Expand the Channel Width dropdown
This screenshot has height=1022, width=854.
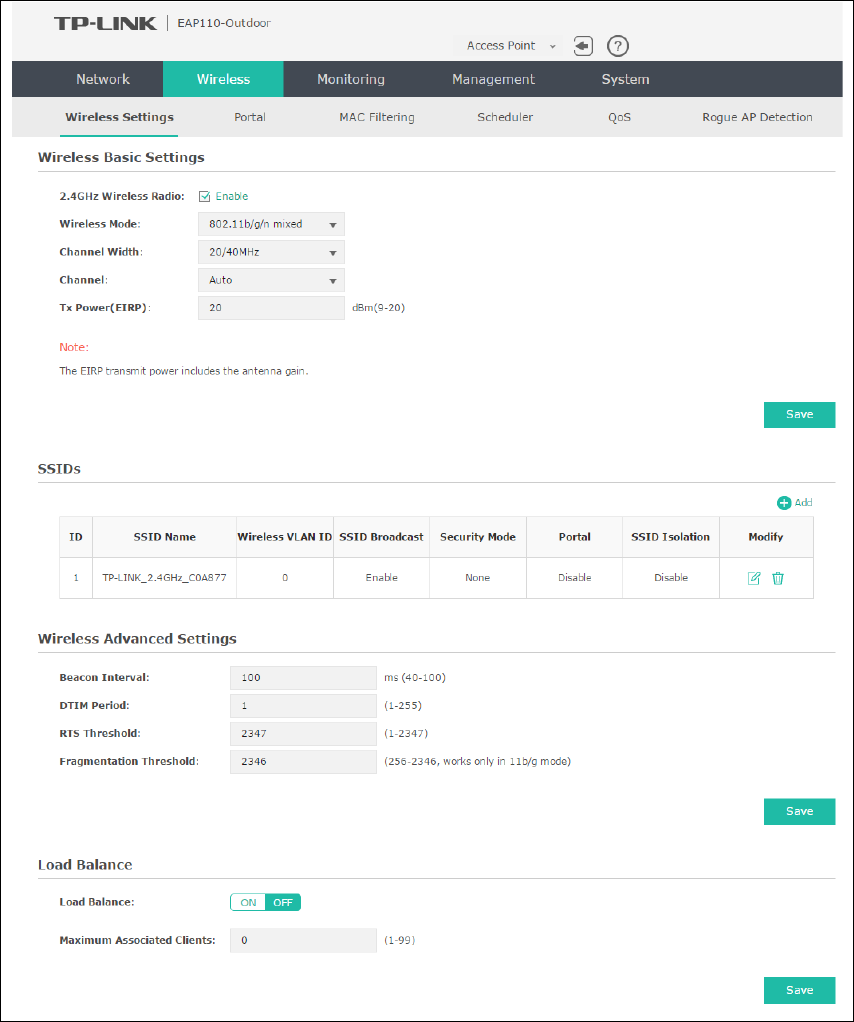[x=271, y=252]
